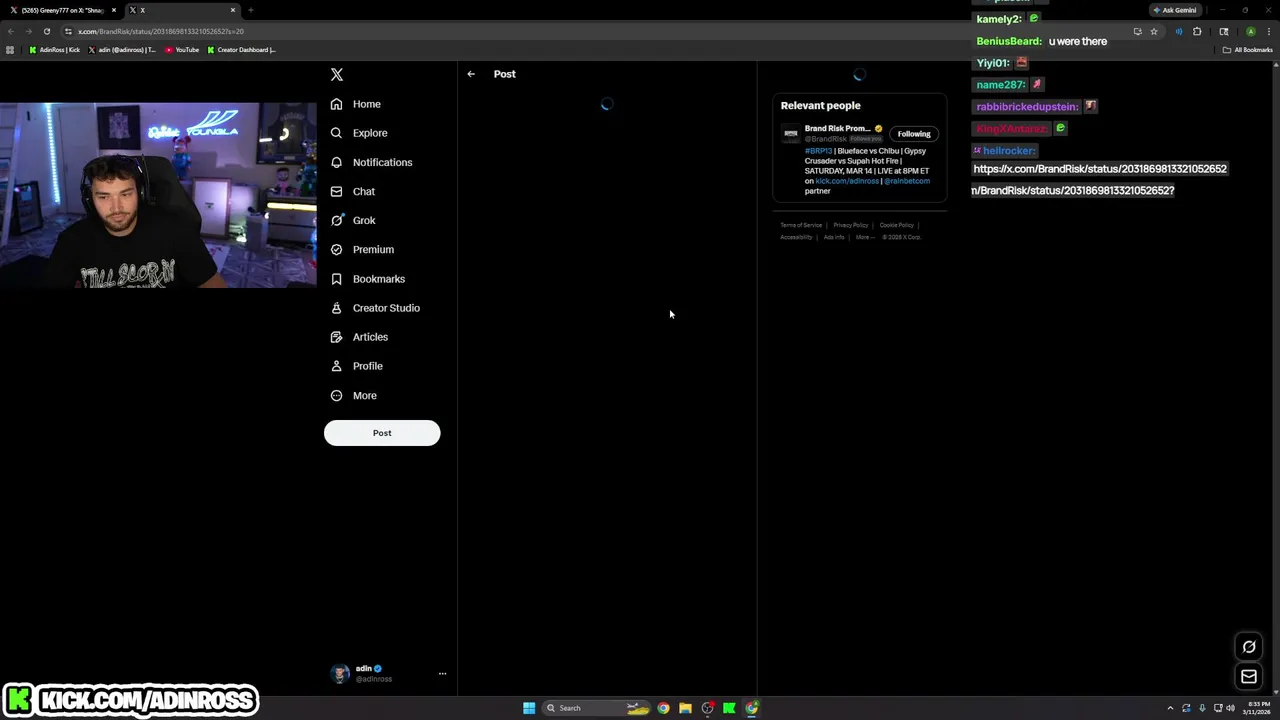Click the browser back arrow
The width and height of the screenshot is (1280, 720).
pyautogui.click(x=11, y=31)
